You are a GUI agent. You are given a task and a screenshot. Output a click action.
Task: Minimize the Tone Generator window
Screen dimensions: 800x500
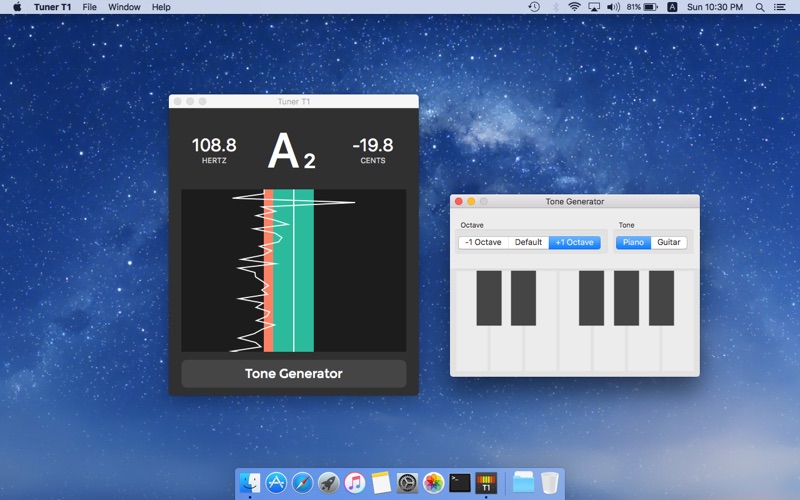coord(471,202)
